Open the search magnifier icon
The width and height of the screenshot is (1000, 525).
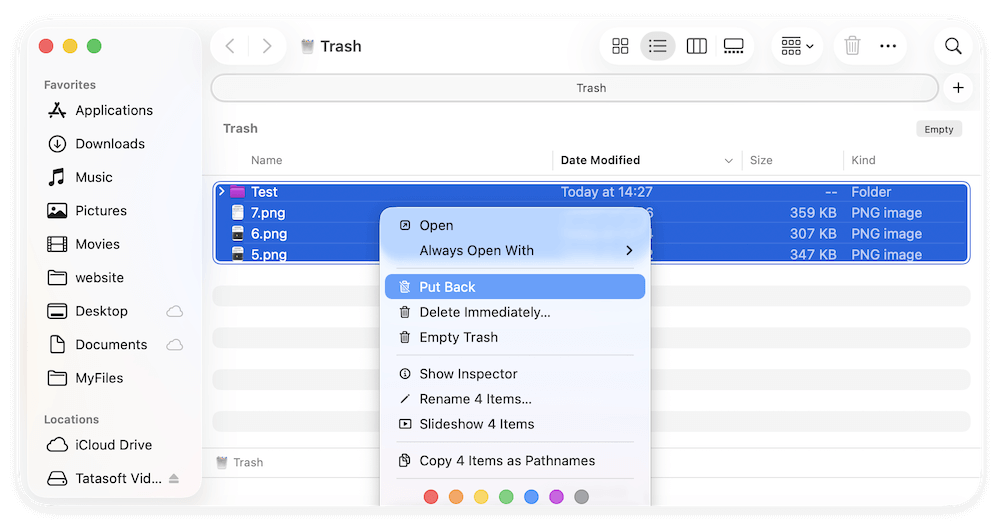coord(953,46)
